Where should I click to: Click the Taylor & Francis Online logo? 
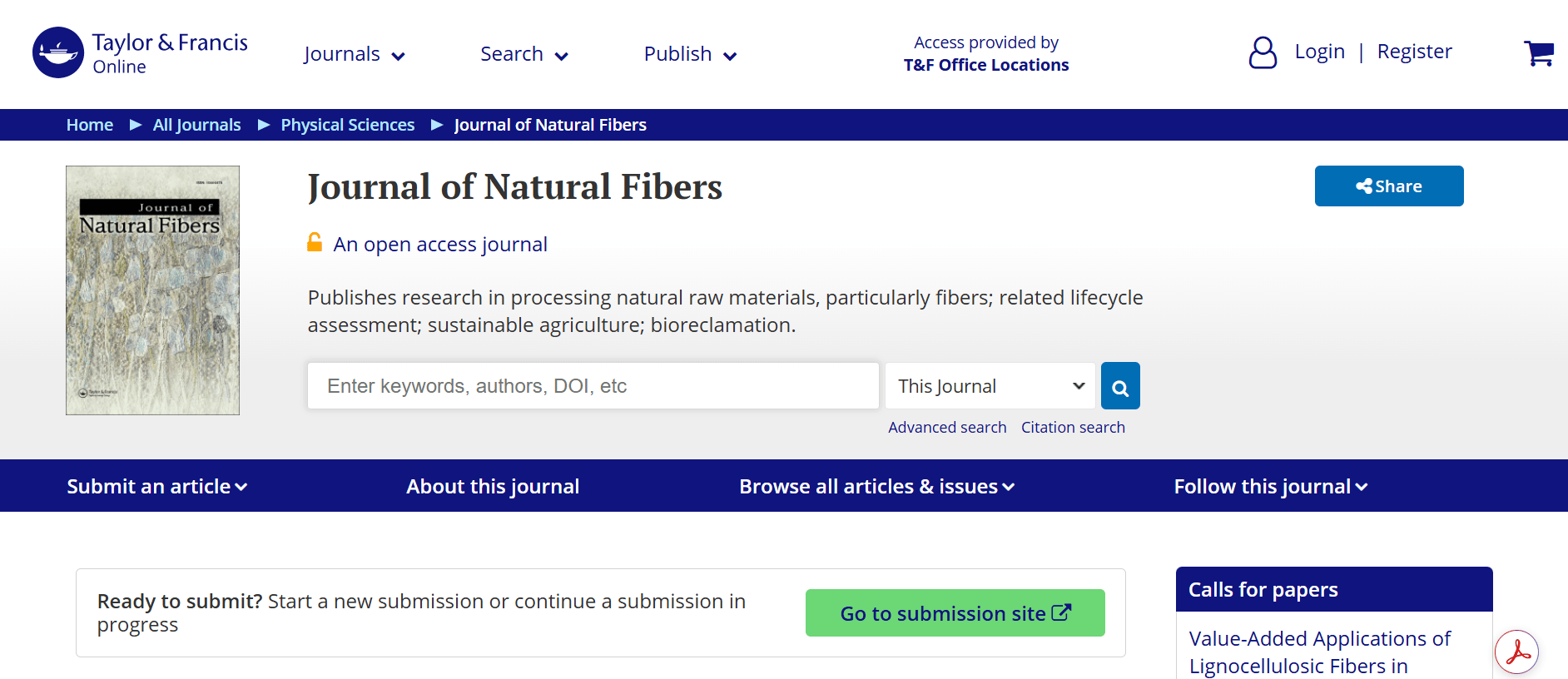(x=140, y=52)
